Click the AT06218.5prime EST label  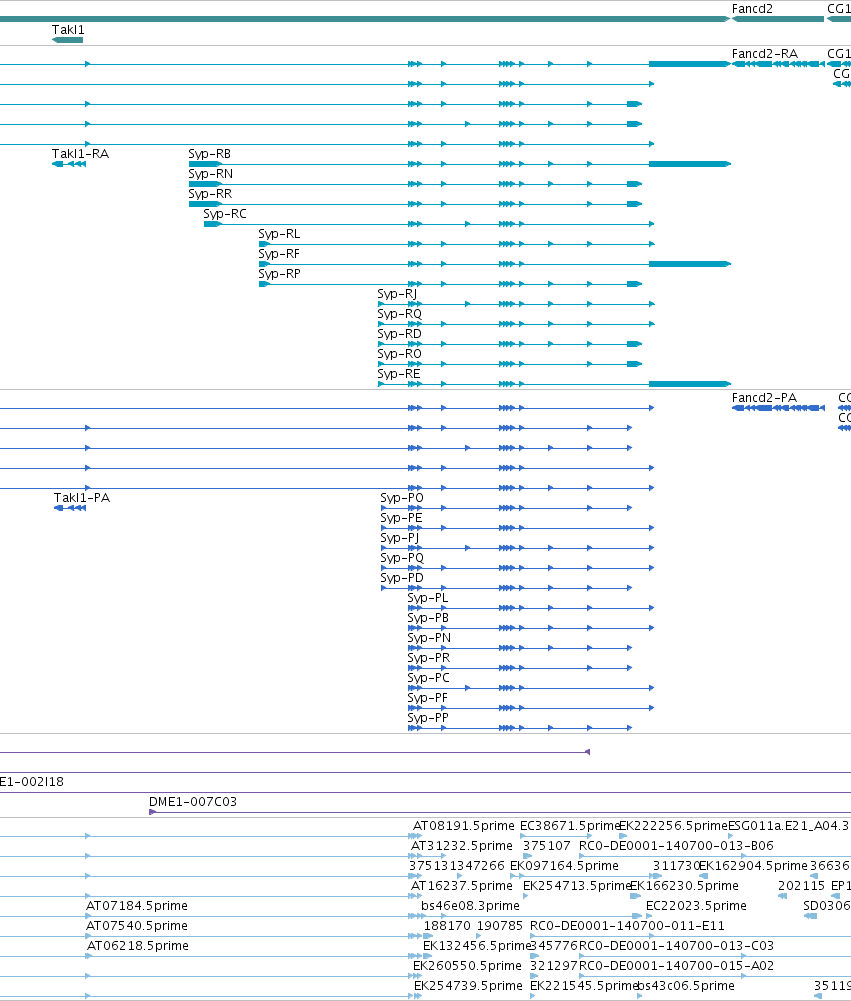138,946
